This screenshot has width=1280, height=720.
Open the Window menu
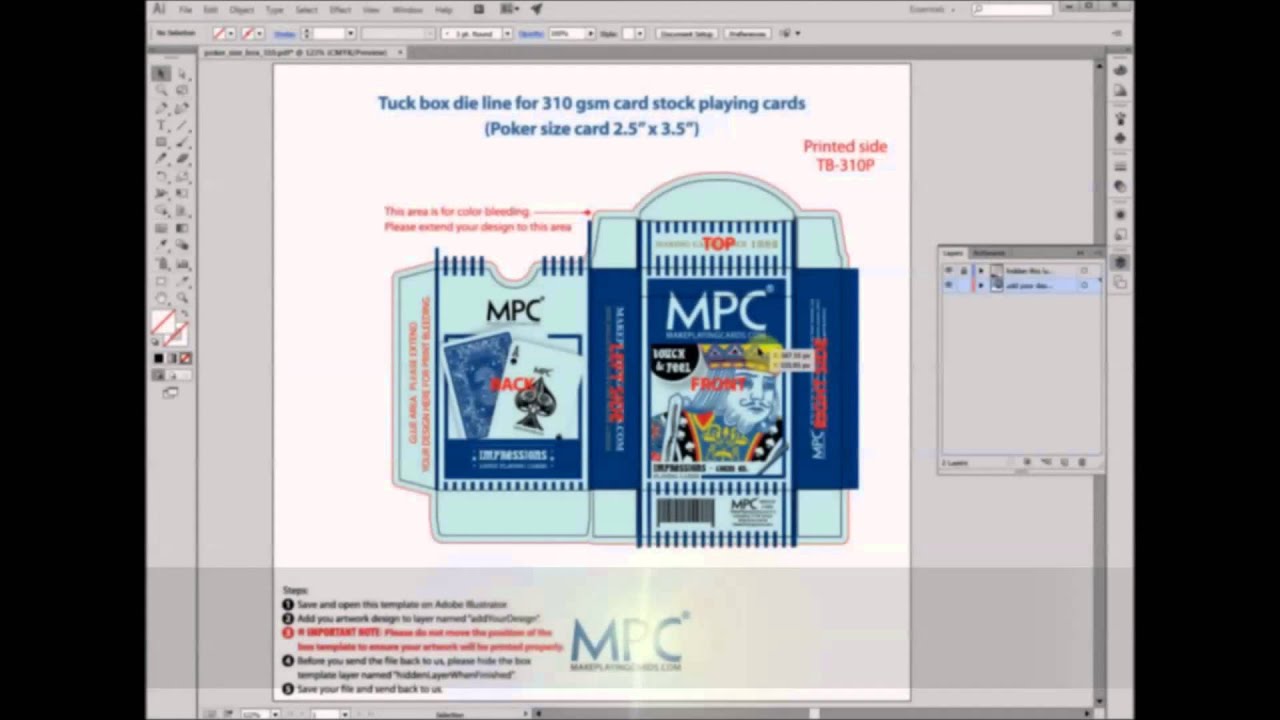407,9
